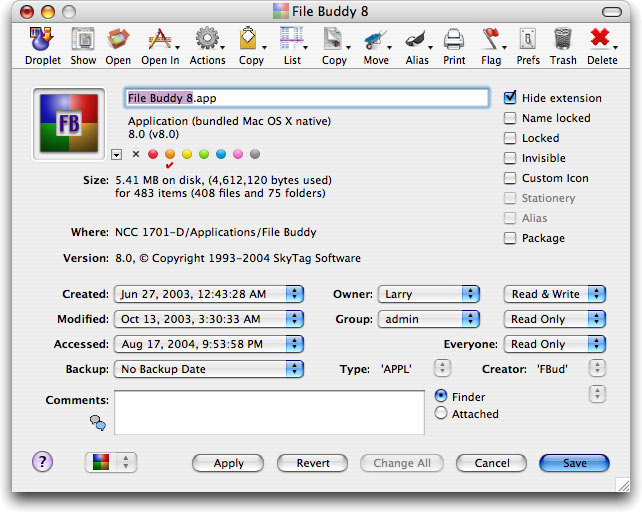
Task: Click the speech bubbles icon under Comments
Action: (x=98, y=423)
